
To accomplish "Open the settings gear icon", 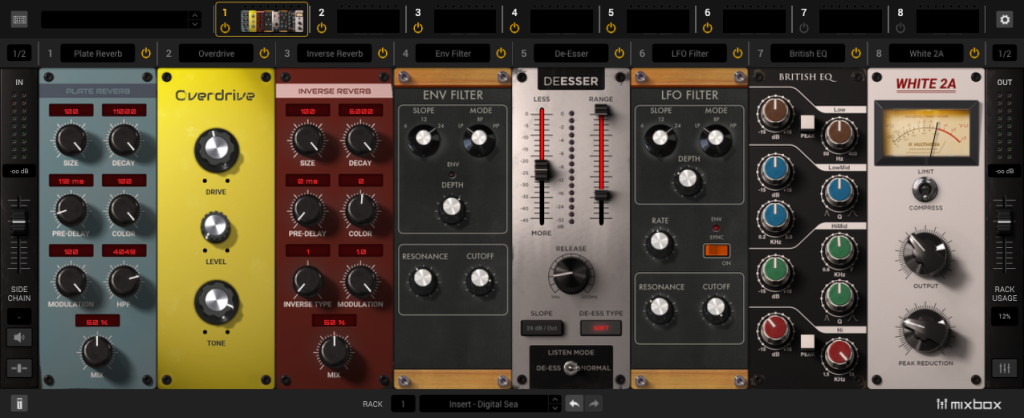I will [x=1004, y=20].
